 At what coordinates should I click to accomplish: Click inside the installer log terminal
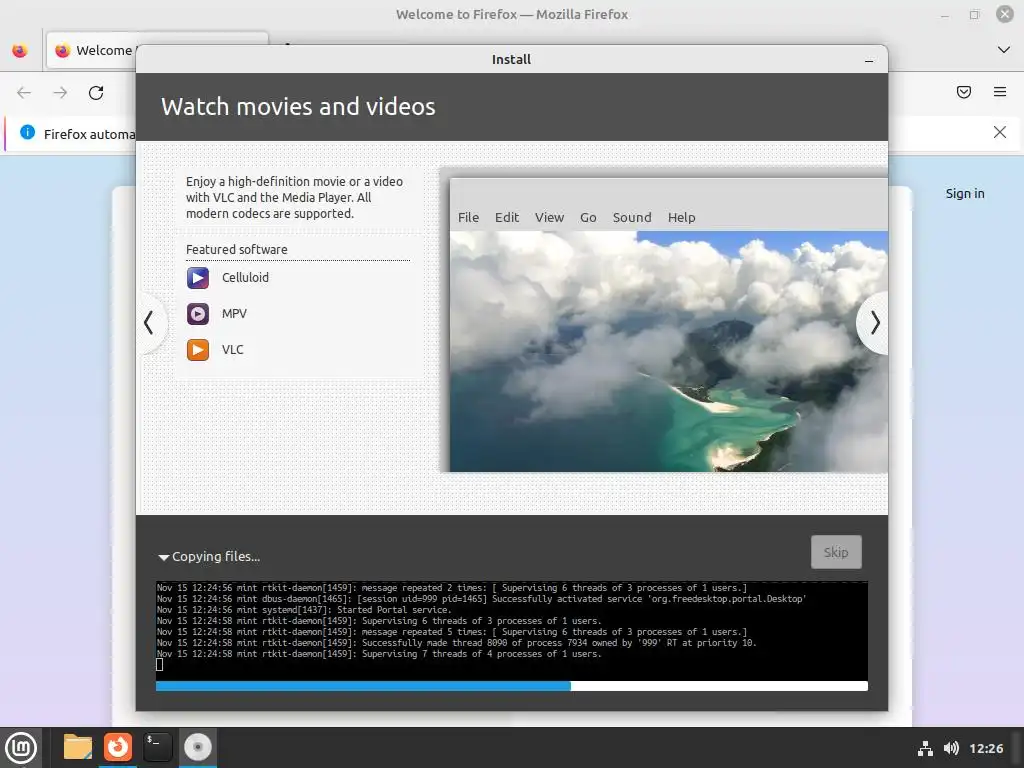(x=511, y=631)
